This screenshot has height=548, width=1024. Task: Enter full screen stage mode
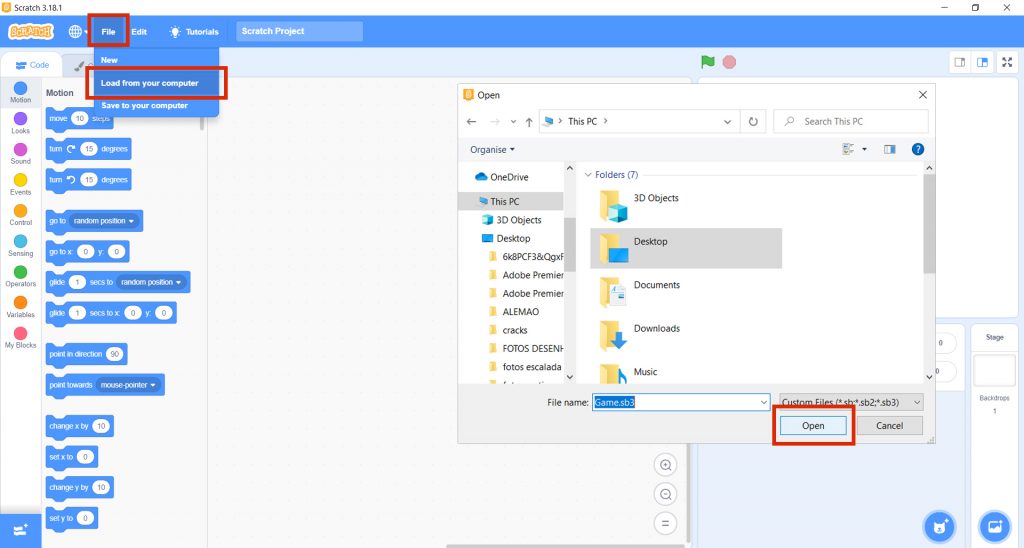click(x=1007, y=62)
